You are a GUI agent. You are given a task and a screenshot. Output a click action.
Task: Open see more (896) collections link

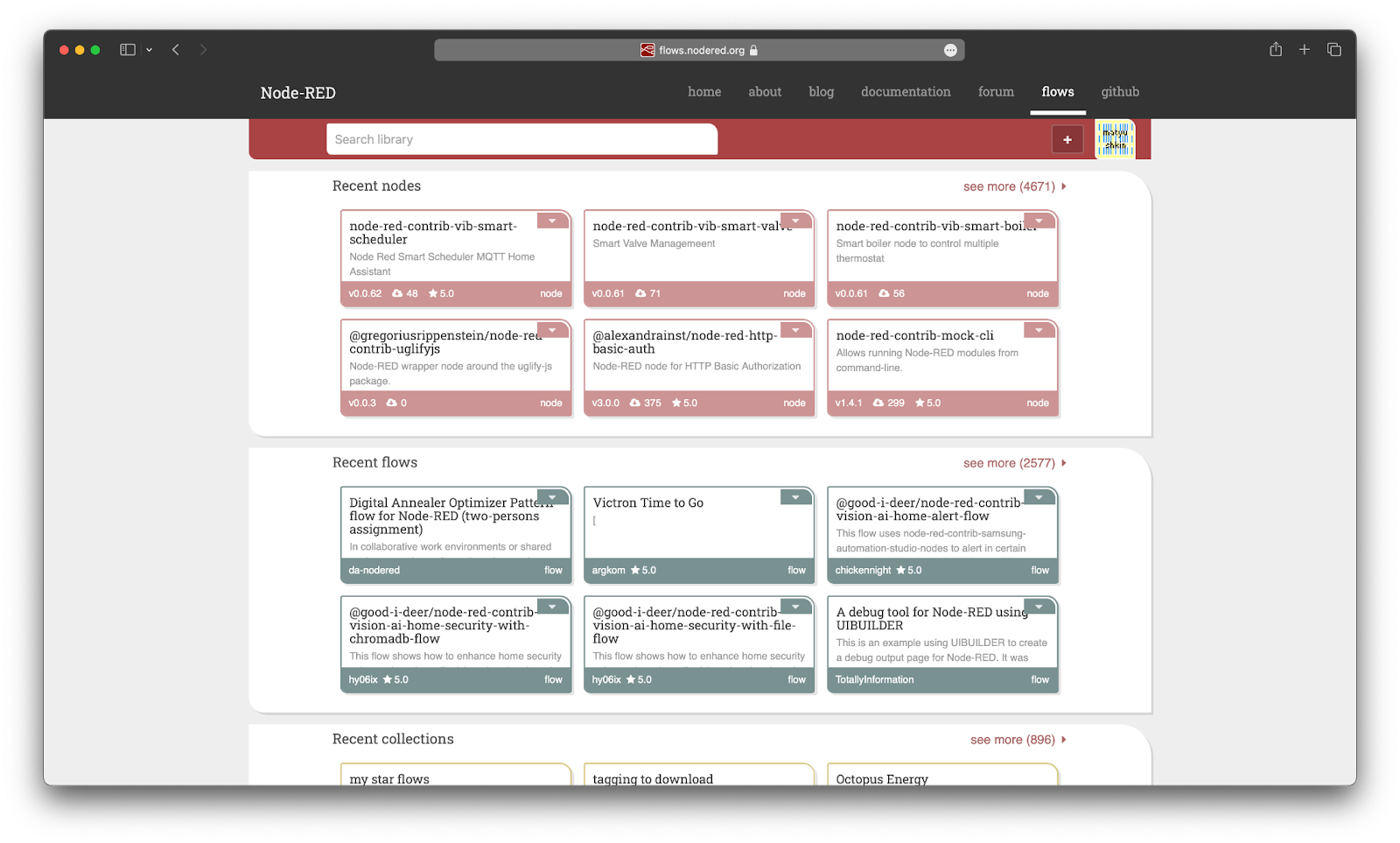[x=1018, y=740]
